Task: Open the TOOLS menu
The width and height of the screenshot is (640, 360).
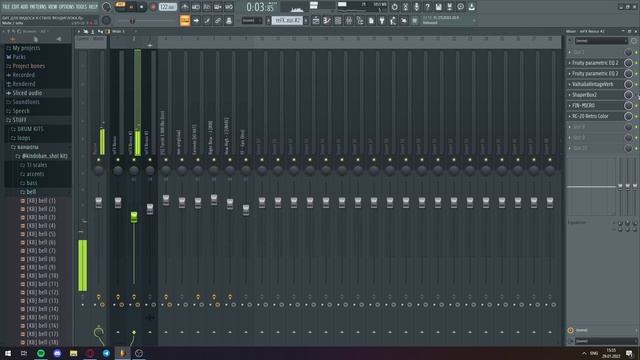Action: (x=82, y=7)
